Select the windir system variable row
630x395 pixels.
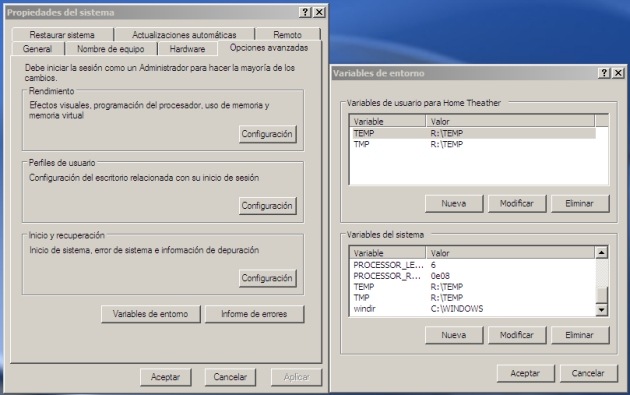pyautogui.click(x=473, y=309)
